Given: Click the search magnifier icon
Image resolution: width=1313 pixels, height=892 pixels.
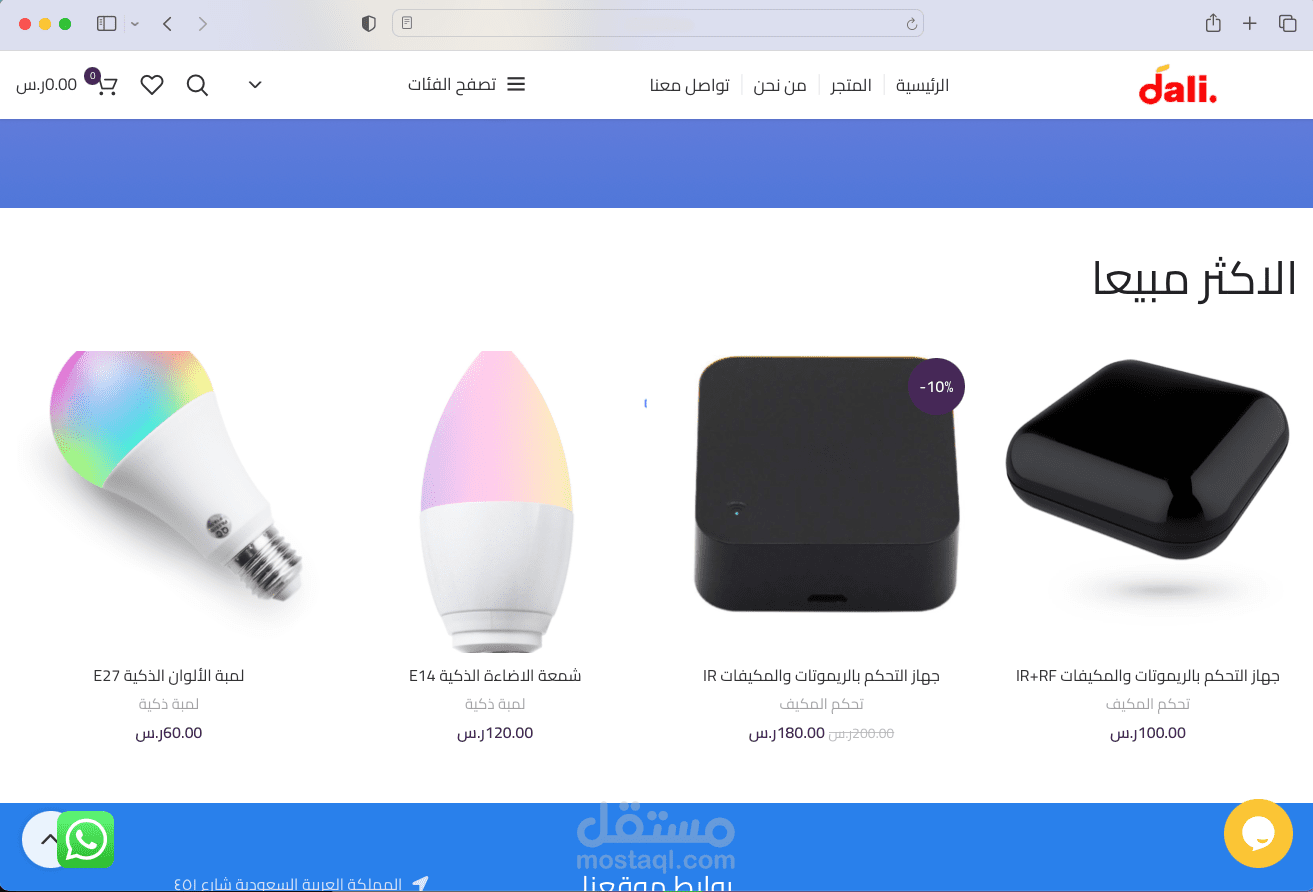Looking at the screenshot, I should [198, 85].
